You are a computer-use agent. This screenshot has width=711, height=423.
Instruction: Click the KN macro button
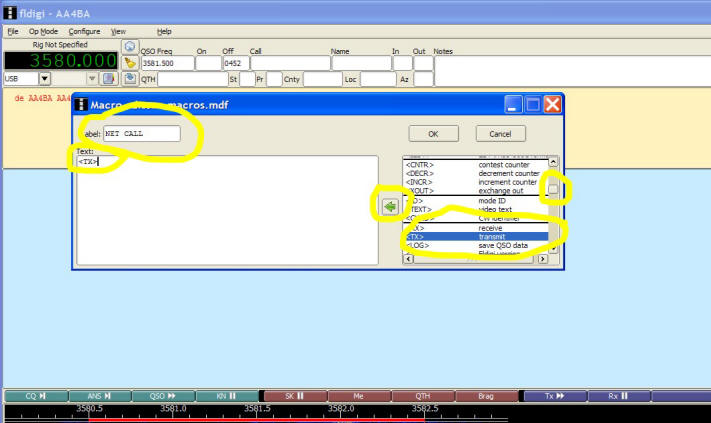click(x=227, y=396)
